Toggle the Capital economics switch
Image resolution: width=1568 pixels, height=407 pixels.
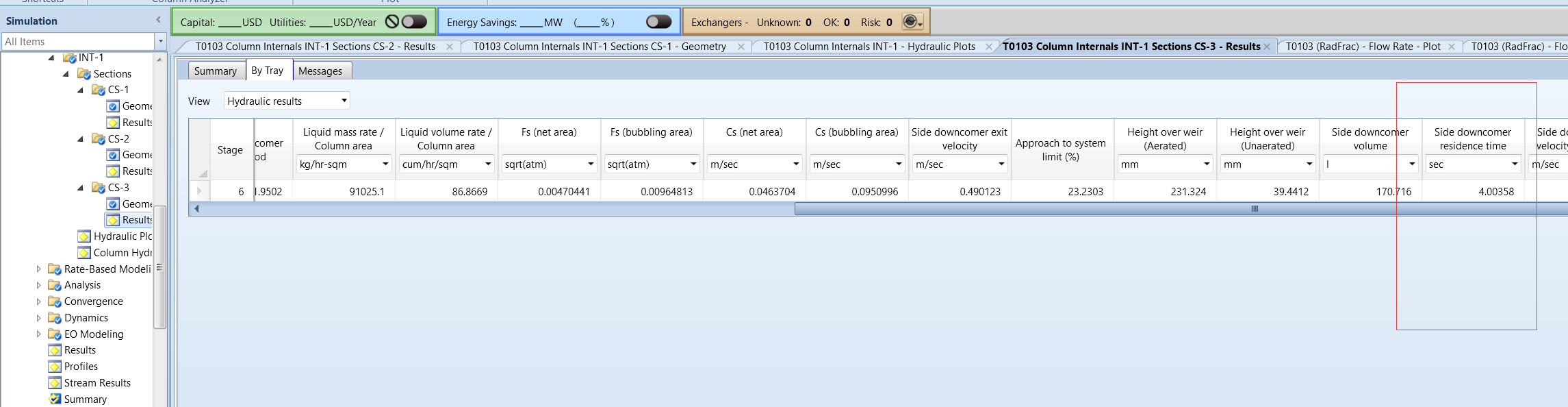(x=414, y=22)
